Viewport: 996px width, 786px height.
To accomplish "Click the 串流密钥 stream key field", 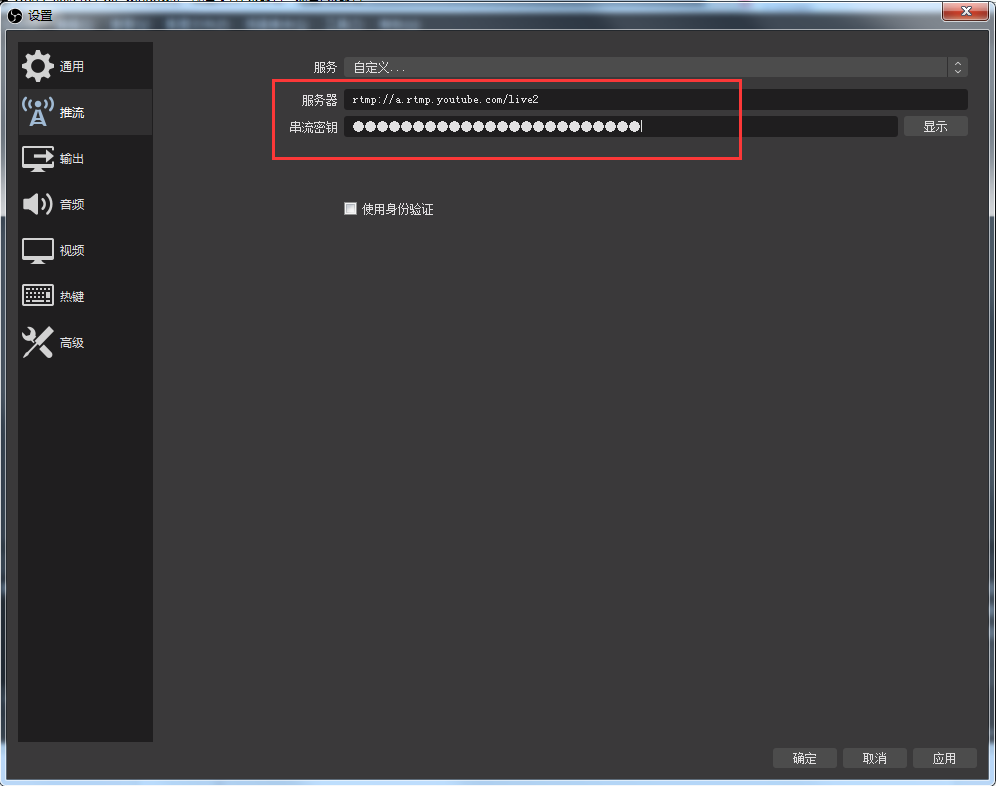I will click(x=621, y=126).
